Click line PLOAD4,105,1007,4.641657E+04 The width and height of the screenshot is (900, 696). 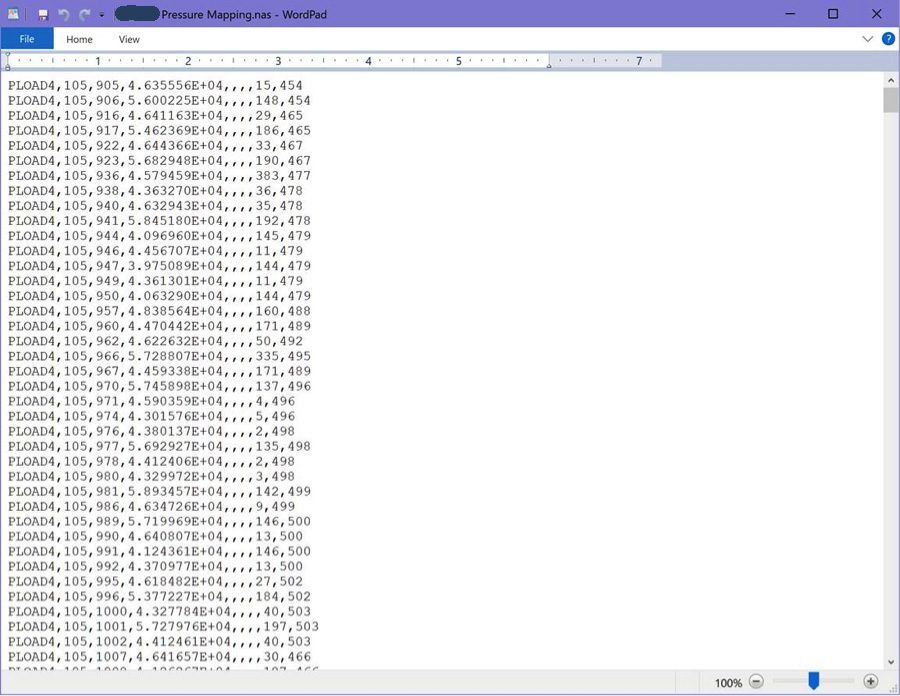pos(159,656)
